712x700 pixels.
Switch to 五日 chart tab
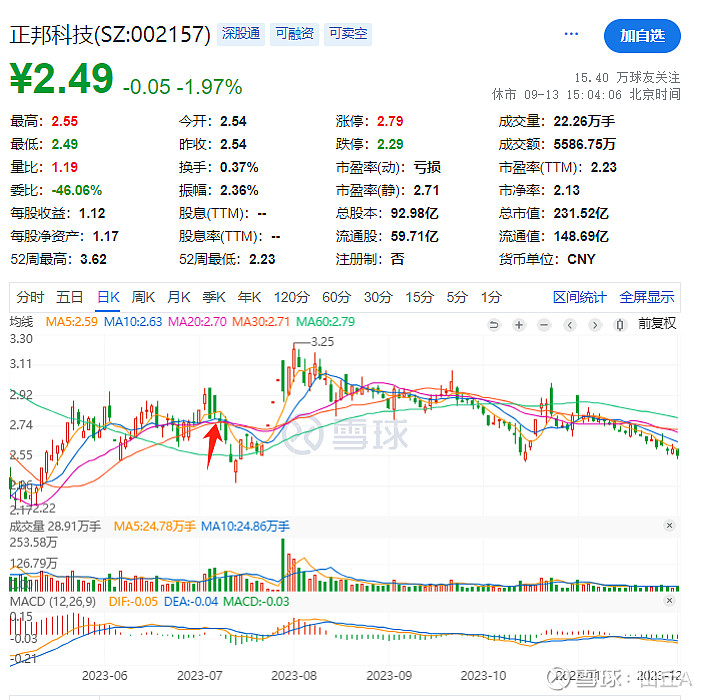click(69, 297)
